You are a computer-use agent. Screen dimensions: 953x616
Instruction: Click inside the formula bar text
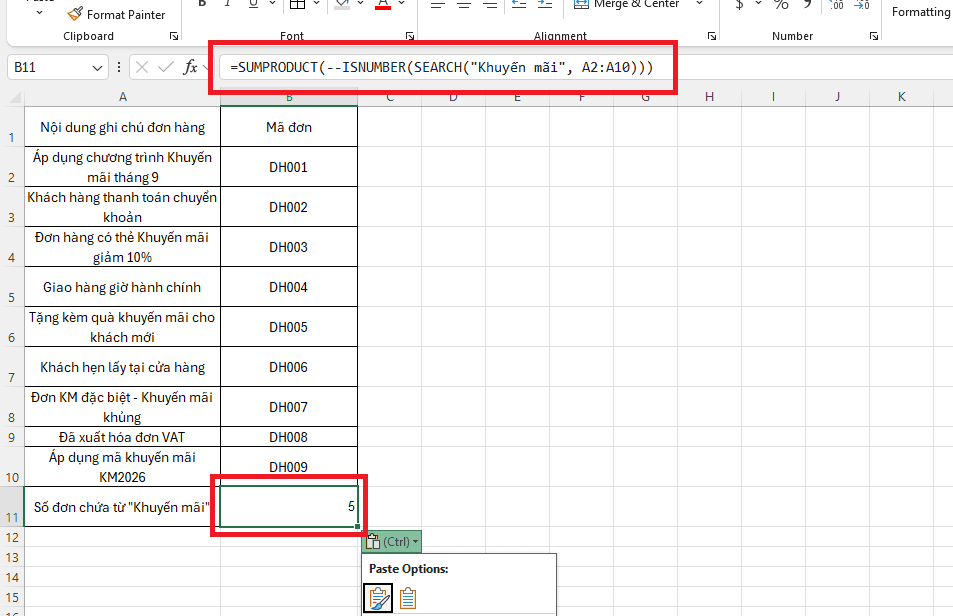[x=441, y=67]
